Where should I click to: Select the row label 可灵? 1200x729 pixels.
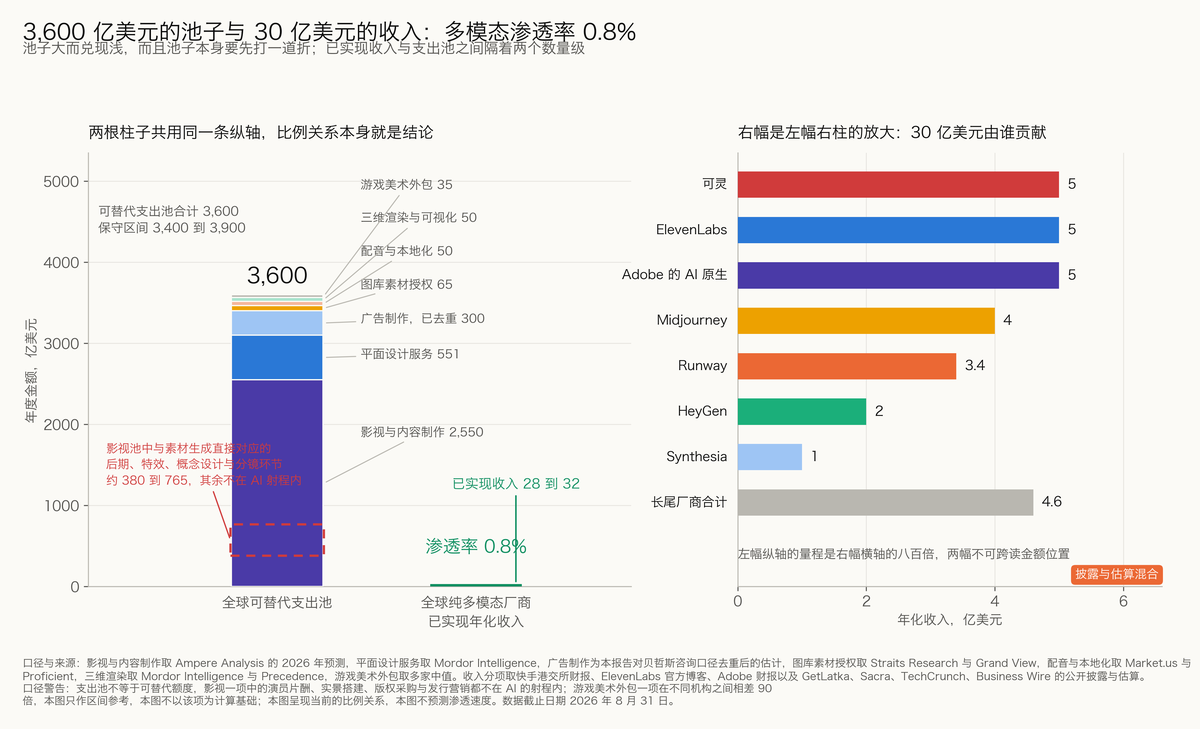pyautogui.click(x=715, y=184)
